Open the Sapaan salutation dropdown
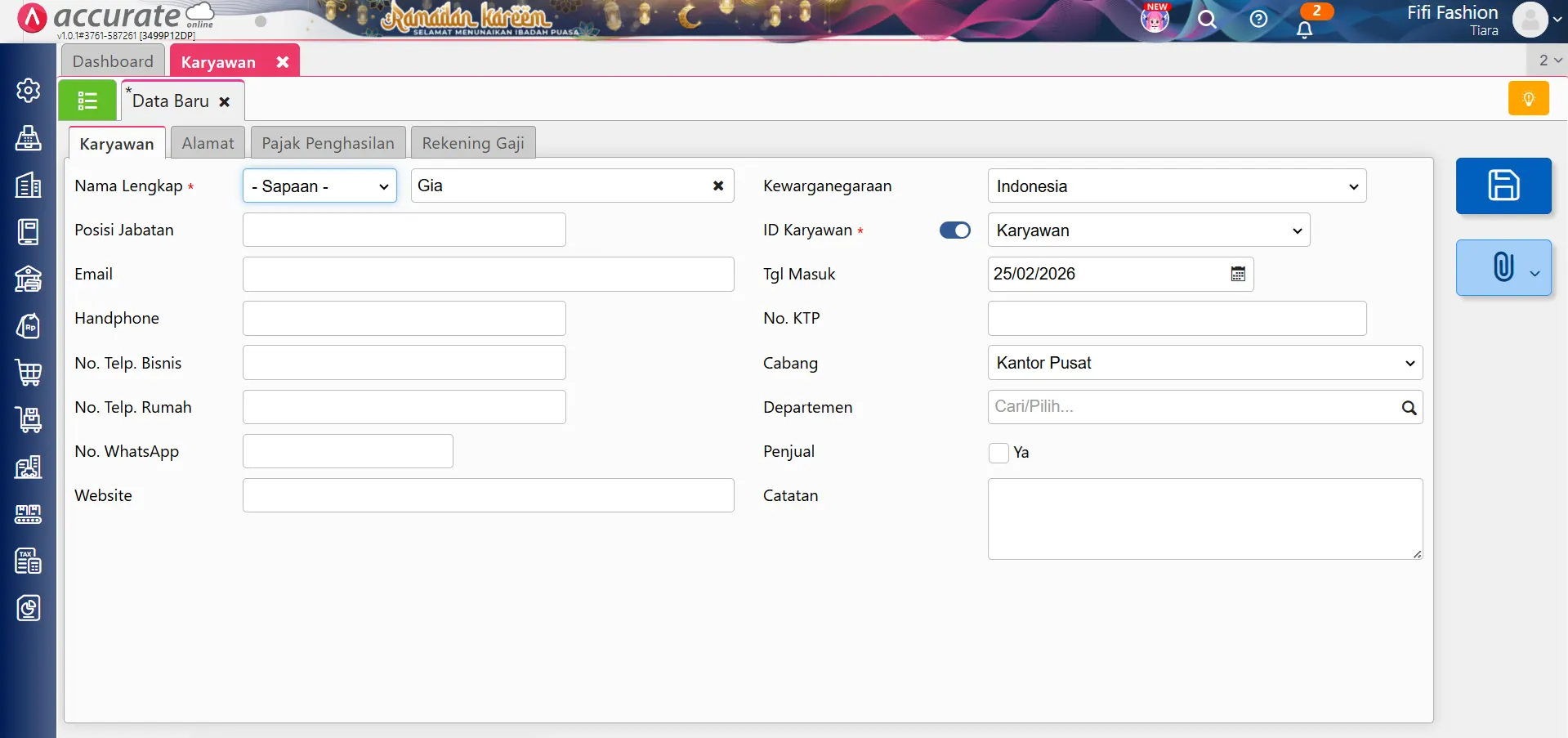Screen dimensions: 1568x738 [x=319, y=186]
